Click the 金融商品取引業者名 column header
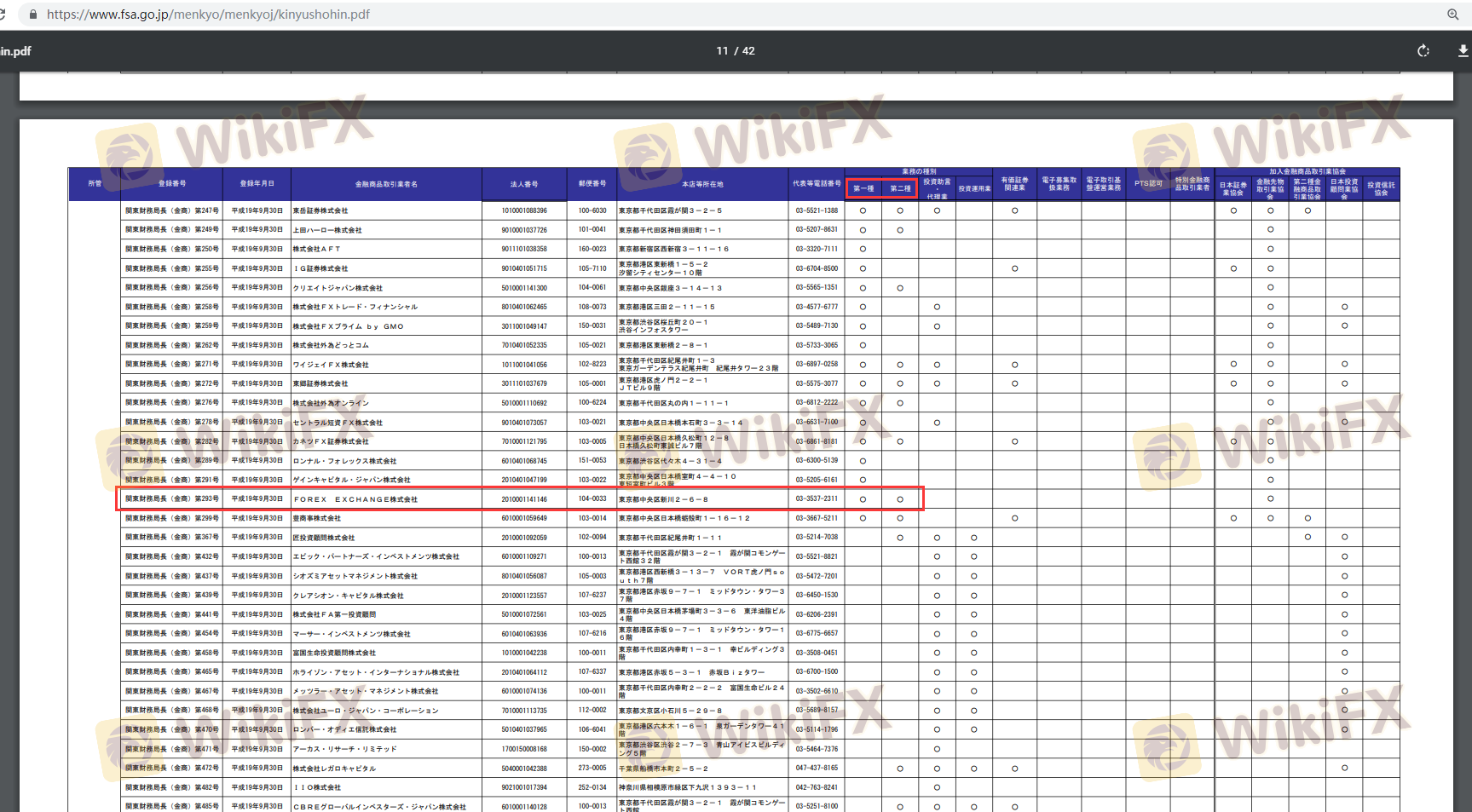 tap(386, 184)
